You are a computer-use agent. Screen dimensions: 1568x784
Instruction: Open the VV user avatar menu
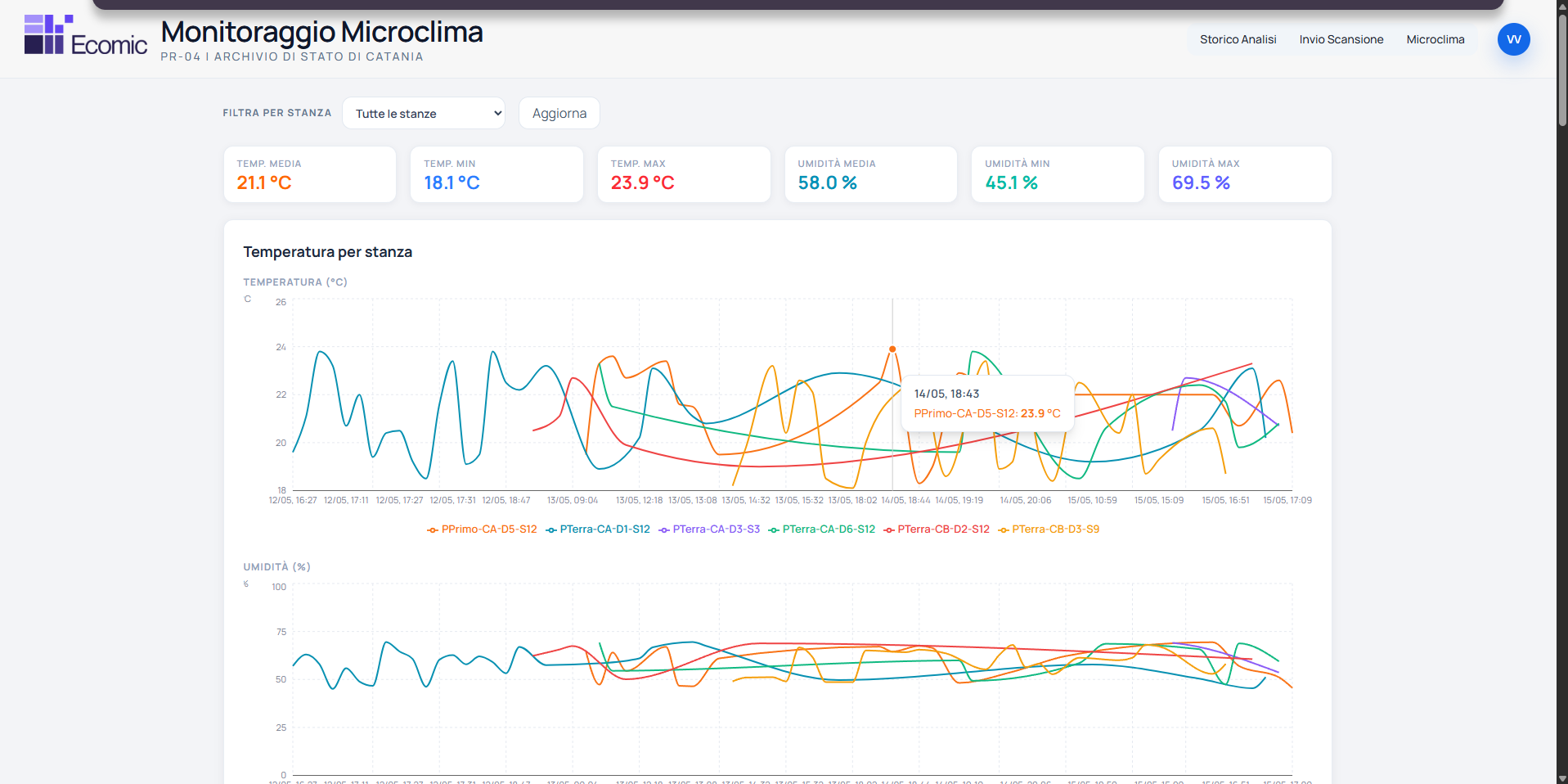(1513, 39)
